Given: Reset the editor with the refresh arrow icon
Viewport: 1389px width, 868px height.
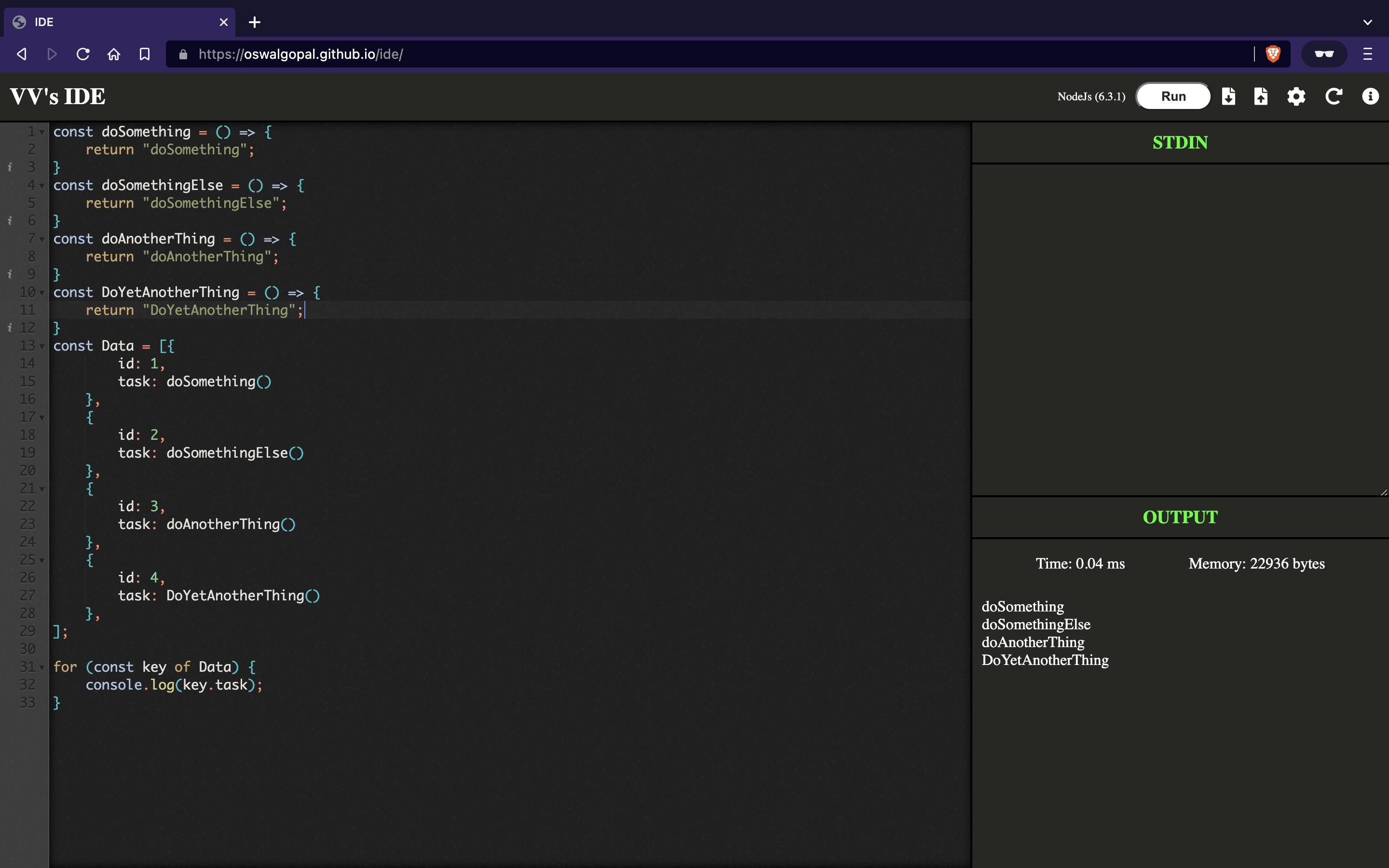Looking at the screenshot, I should pos(1334,96).
